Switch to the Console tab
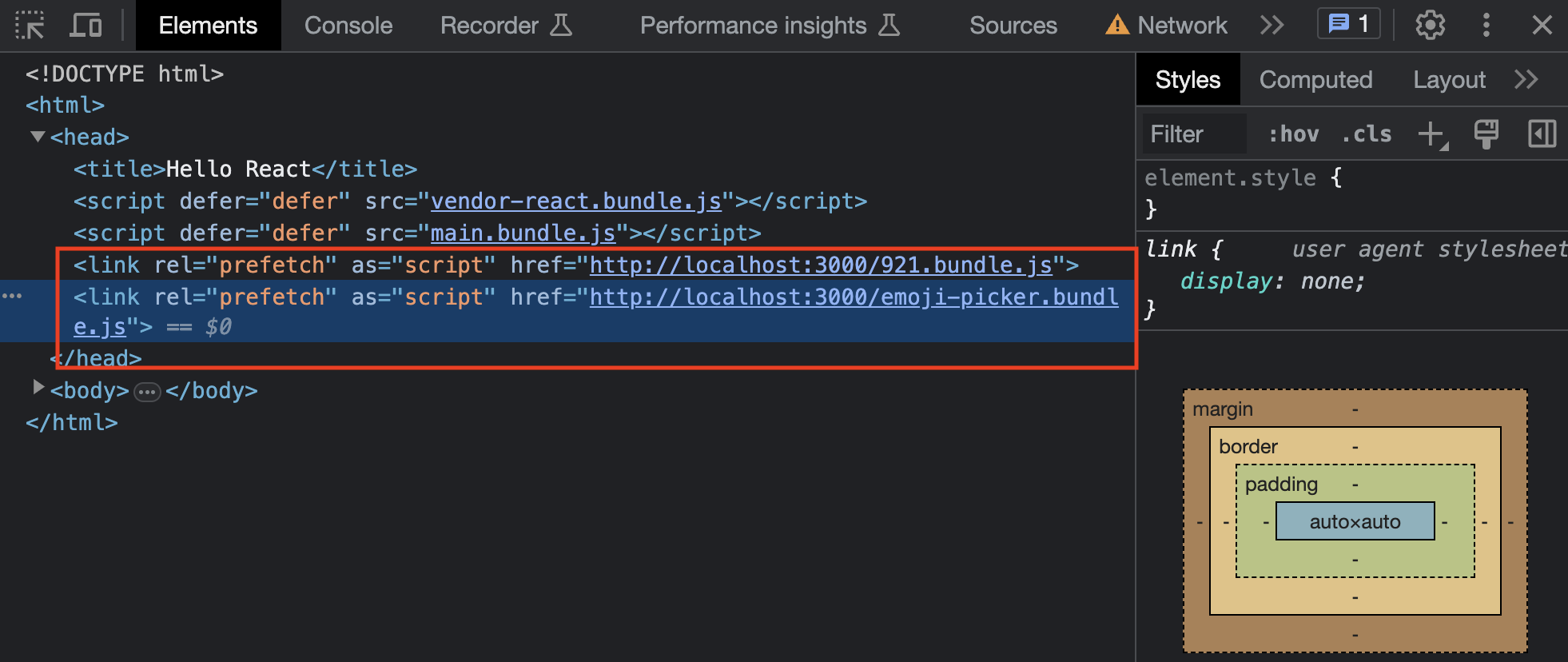Image resolution: width=1568 pixels, height=662 pixels. click(348, 25)
